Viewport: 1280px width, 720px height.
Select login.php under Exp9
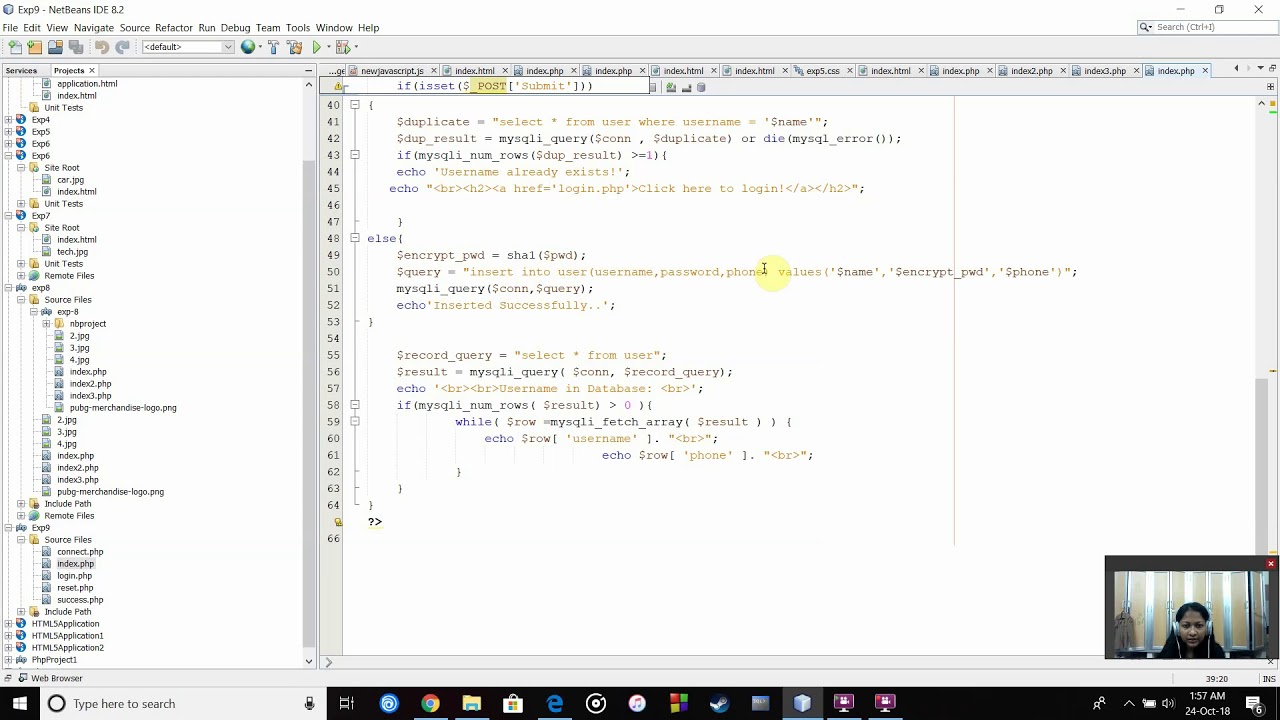click(74, 576)
